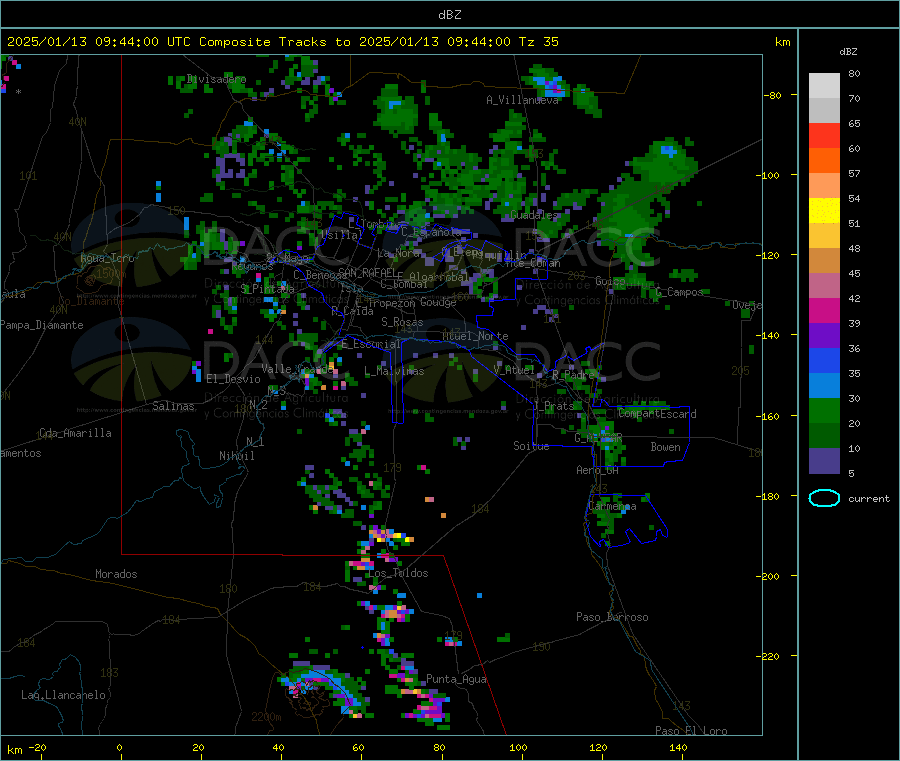Select the 51 dBZ yellow color swatch
Screen dimensions: 900x761
click(x=824, y=211)
